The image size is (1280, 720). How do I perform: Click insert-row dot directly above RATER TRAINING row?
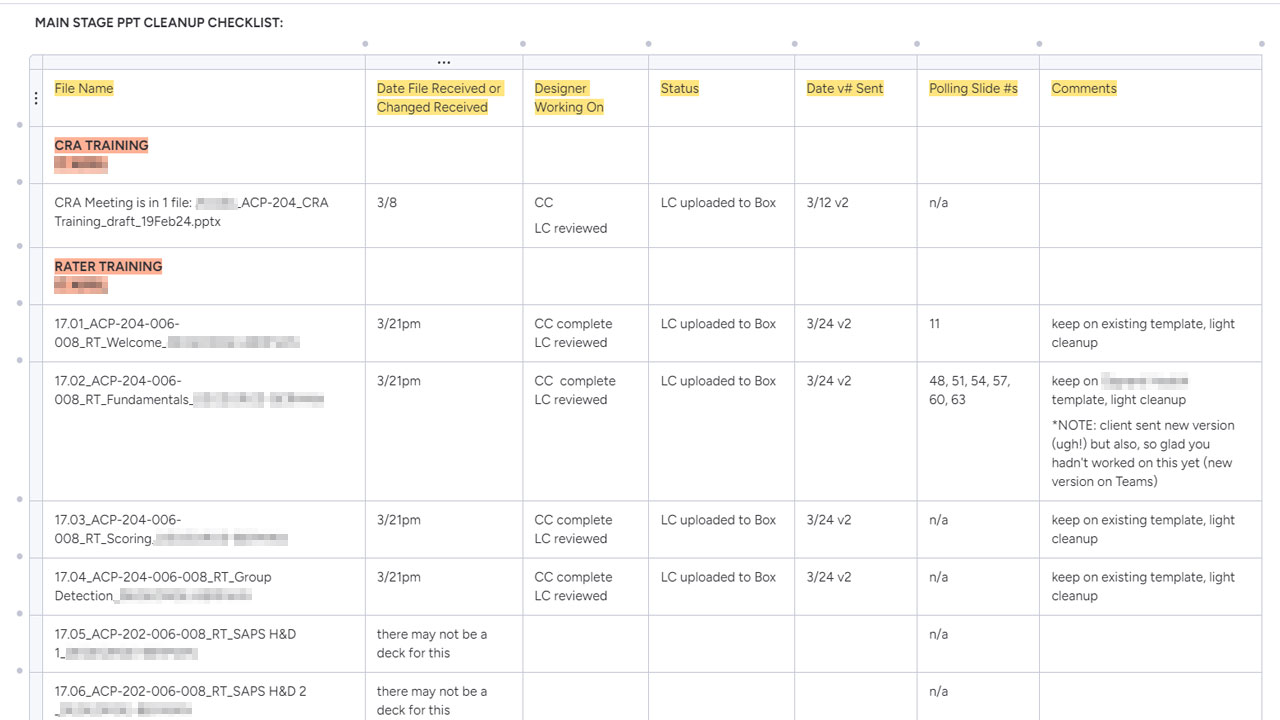pos(20,247)
